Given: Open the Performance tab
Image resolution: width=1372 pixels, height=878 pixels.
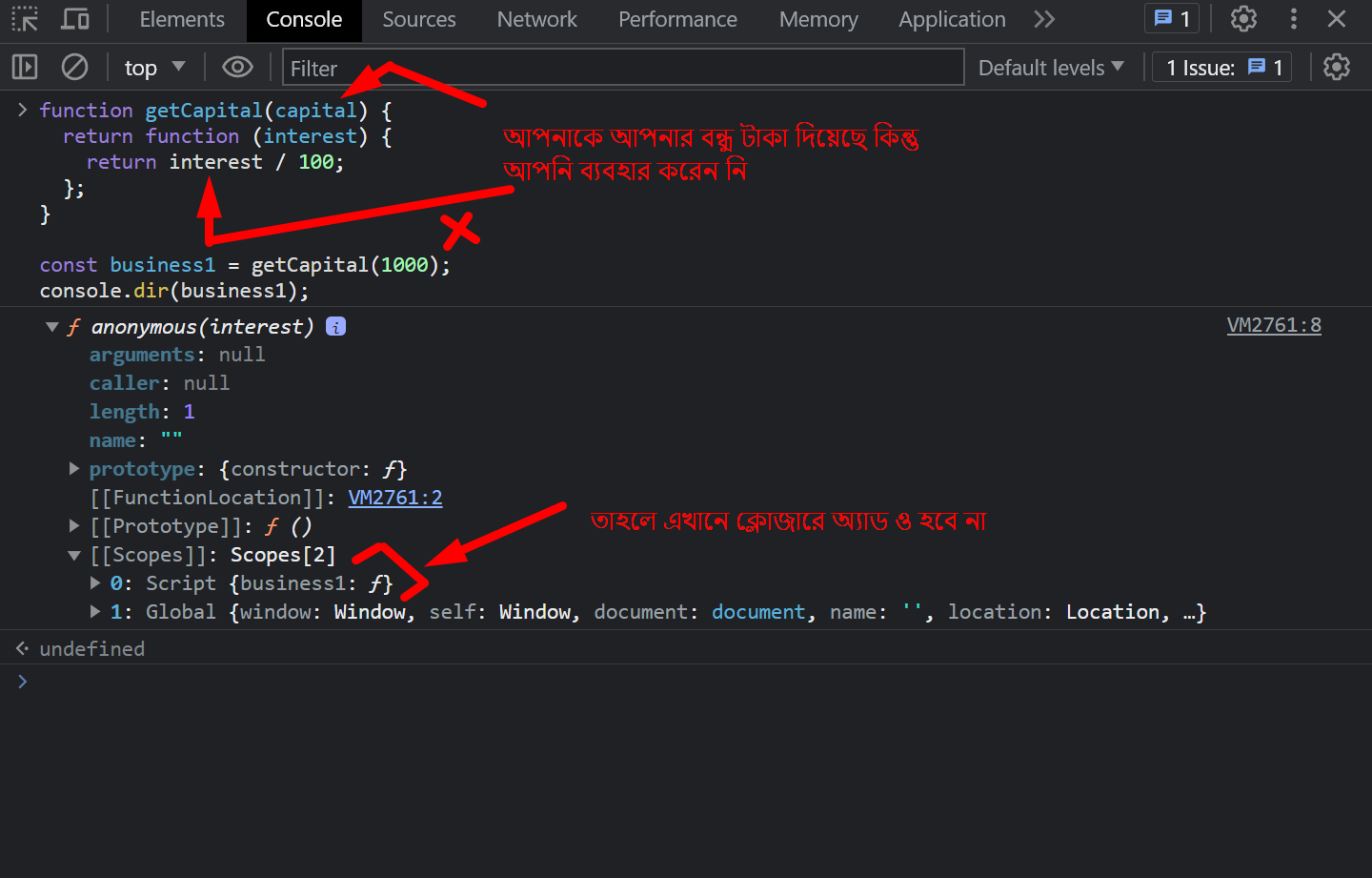Looking at the screenshot, I should (x=677, y=19).
